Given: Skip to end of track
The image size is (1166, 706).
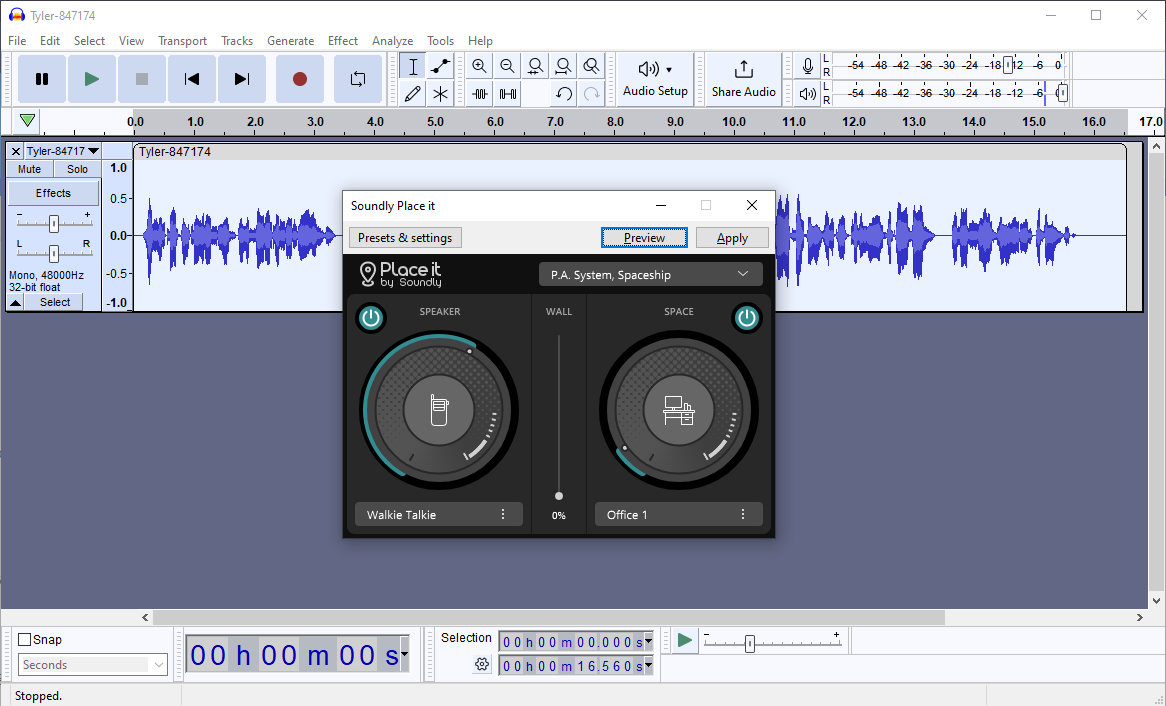Looking at the screenshot, I should tap(242, 79).
